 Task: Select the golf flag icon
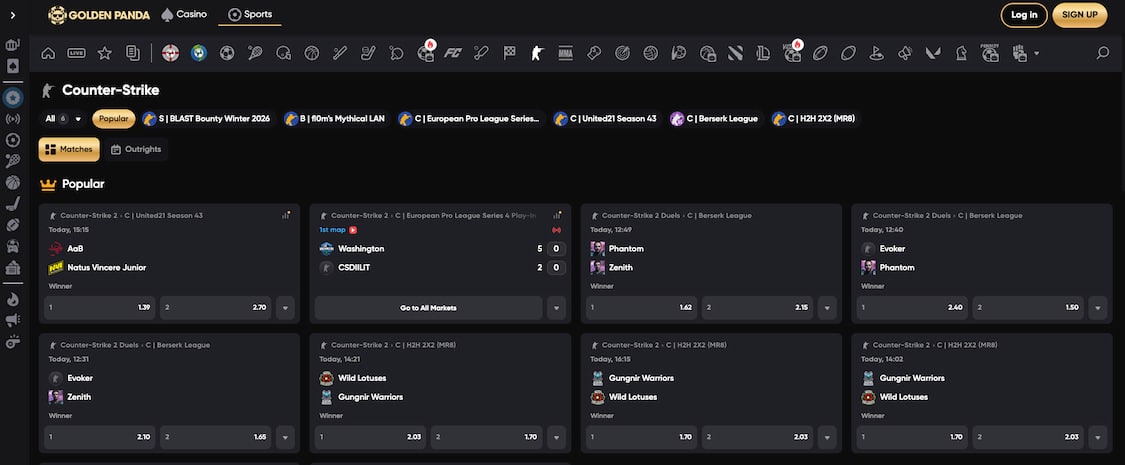(876, 53)
